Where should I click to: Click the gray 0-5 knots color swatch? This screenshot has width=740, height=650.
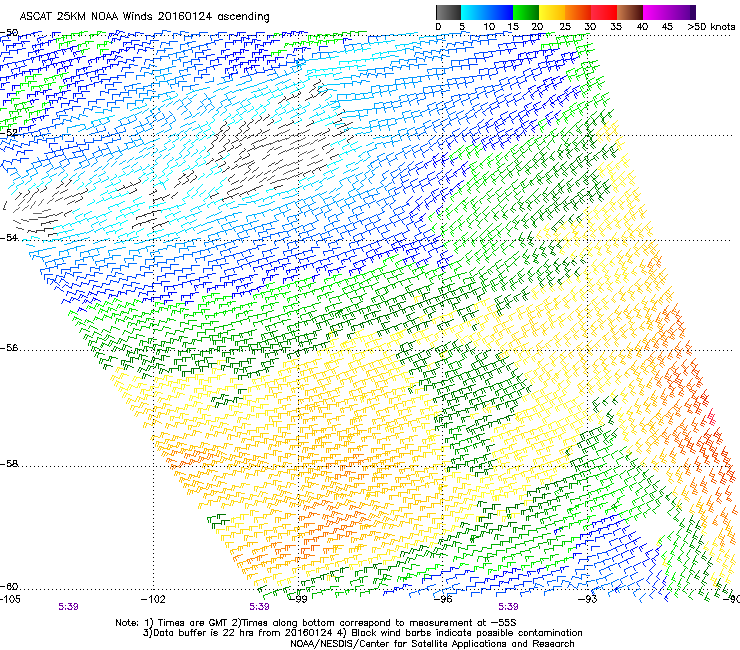pyautogui.click(x=448, y=12)
